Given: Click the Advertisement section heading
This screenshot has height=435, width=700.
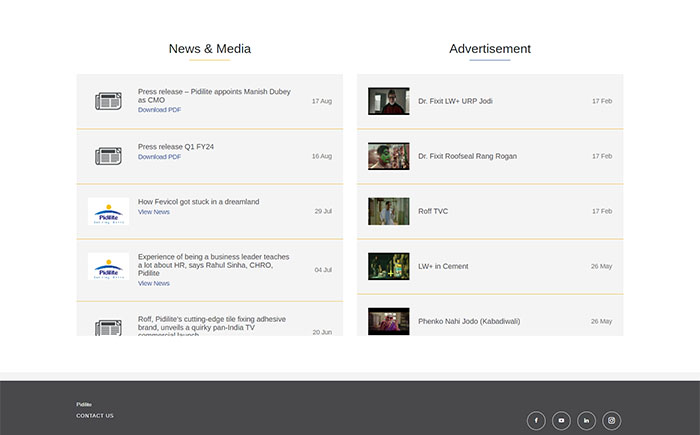Looking at the screenshot, I should point(490,49).
